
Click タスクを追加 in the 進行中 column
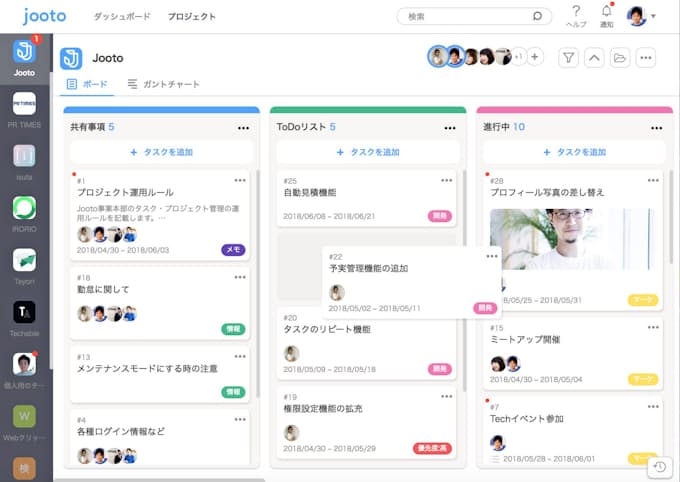tap(574, 152)
